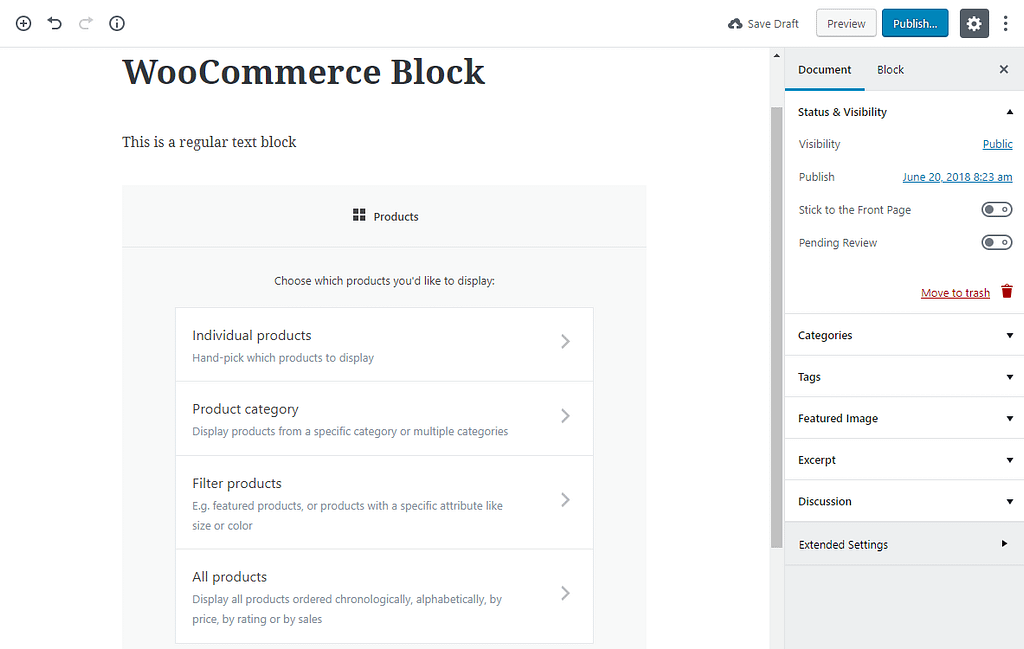
Task: Select the Individual products heading
Action: click(251, 335)
